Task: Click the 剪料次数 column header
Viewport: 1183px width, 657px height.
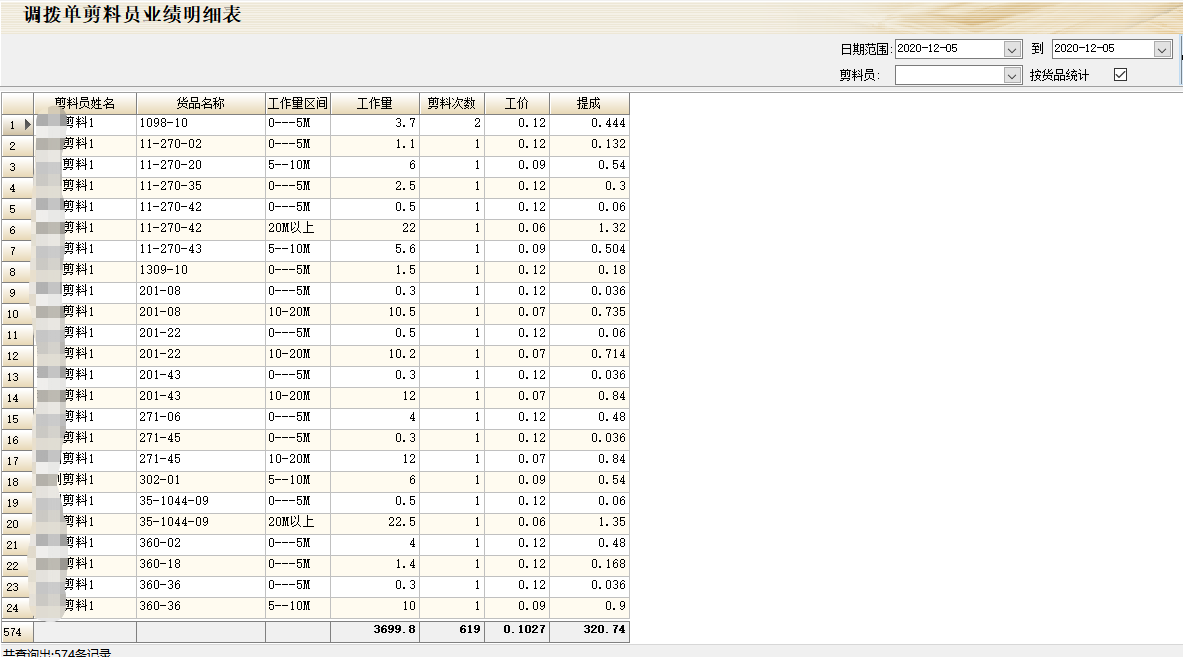Action: [451, 103]
